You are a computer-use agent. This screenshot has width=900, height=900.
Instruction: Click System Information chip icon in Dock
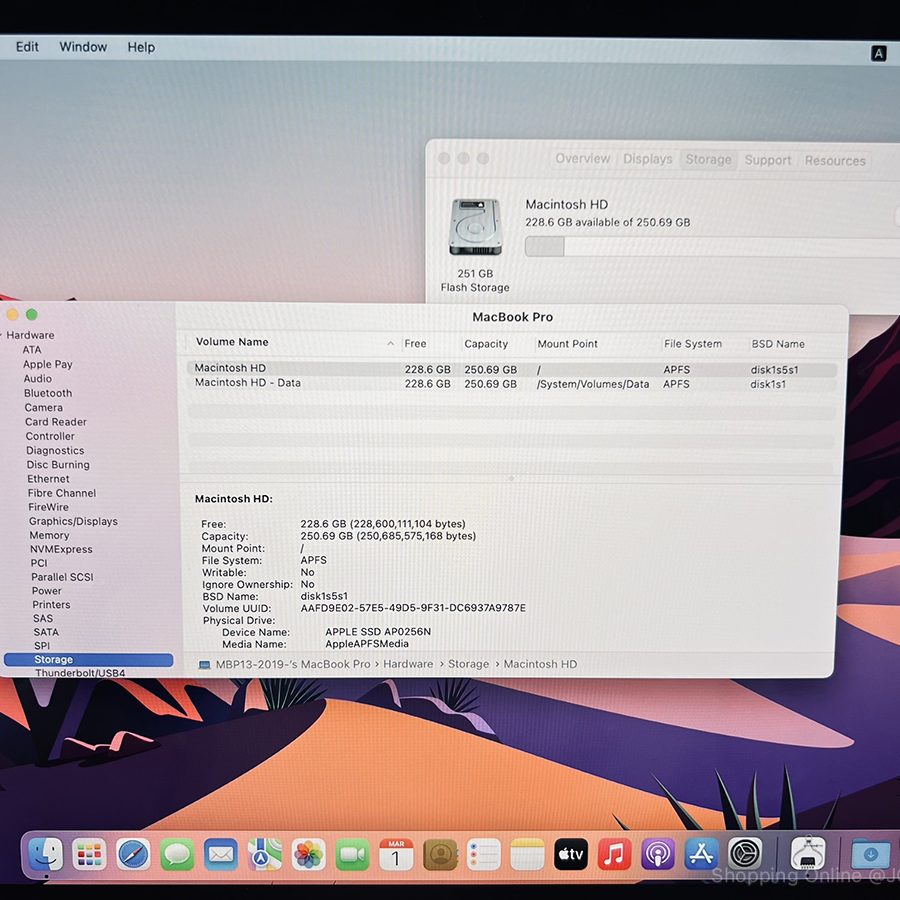tap(808, 853)
